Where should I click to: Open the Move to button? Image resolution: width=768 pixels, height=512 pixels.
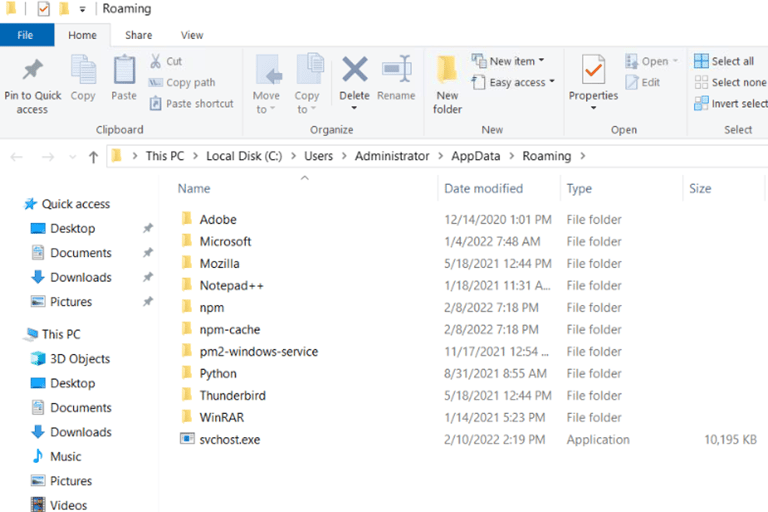point(266,84)
